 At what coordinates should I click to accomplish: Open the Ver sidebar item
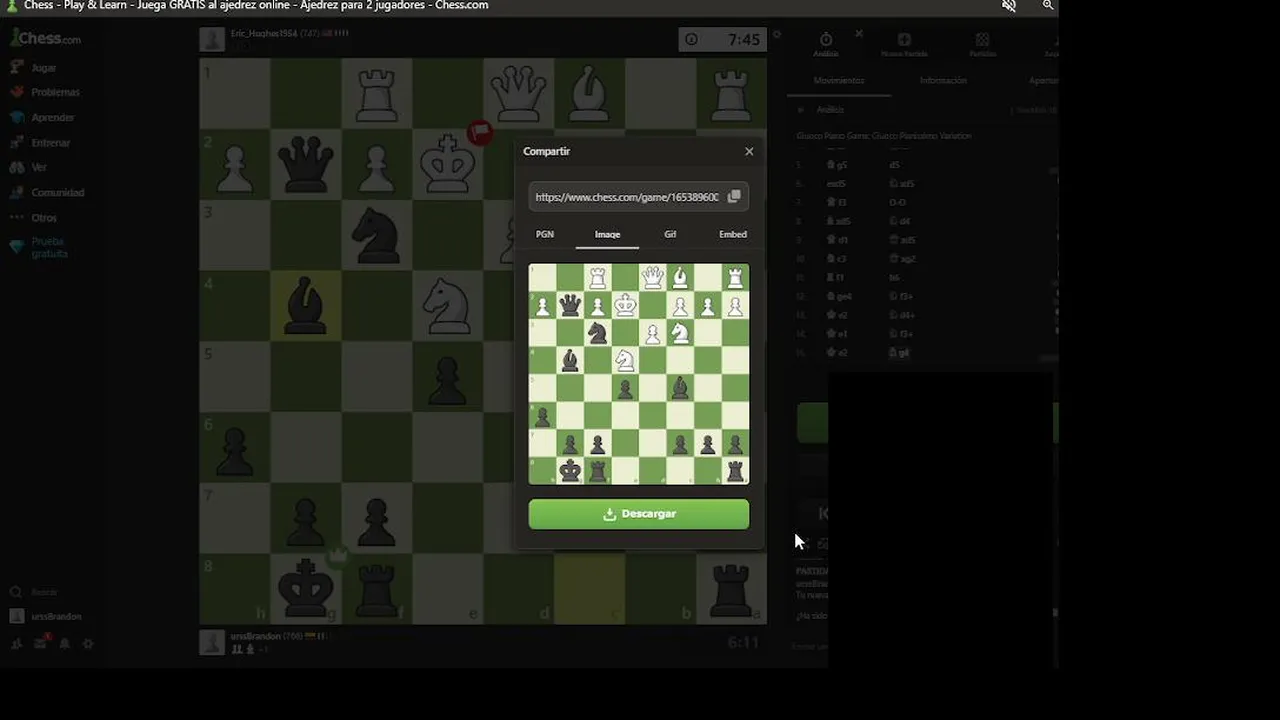29,167
